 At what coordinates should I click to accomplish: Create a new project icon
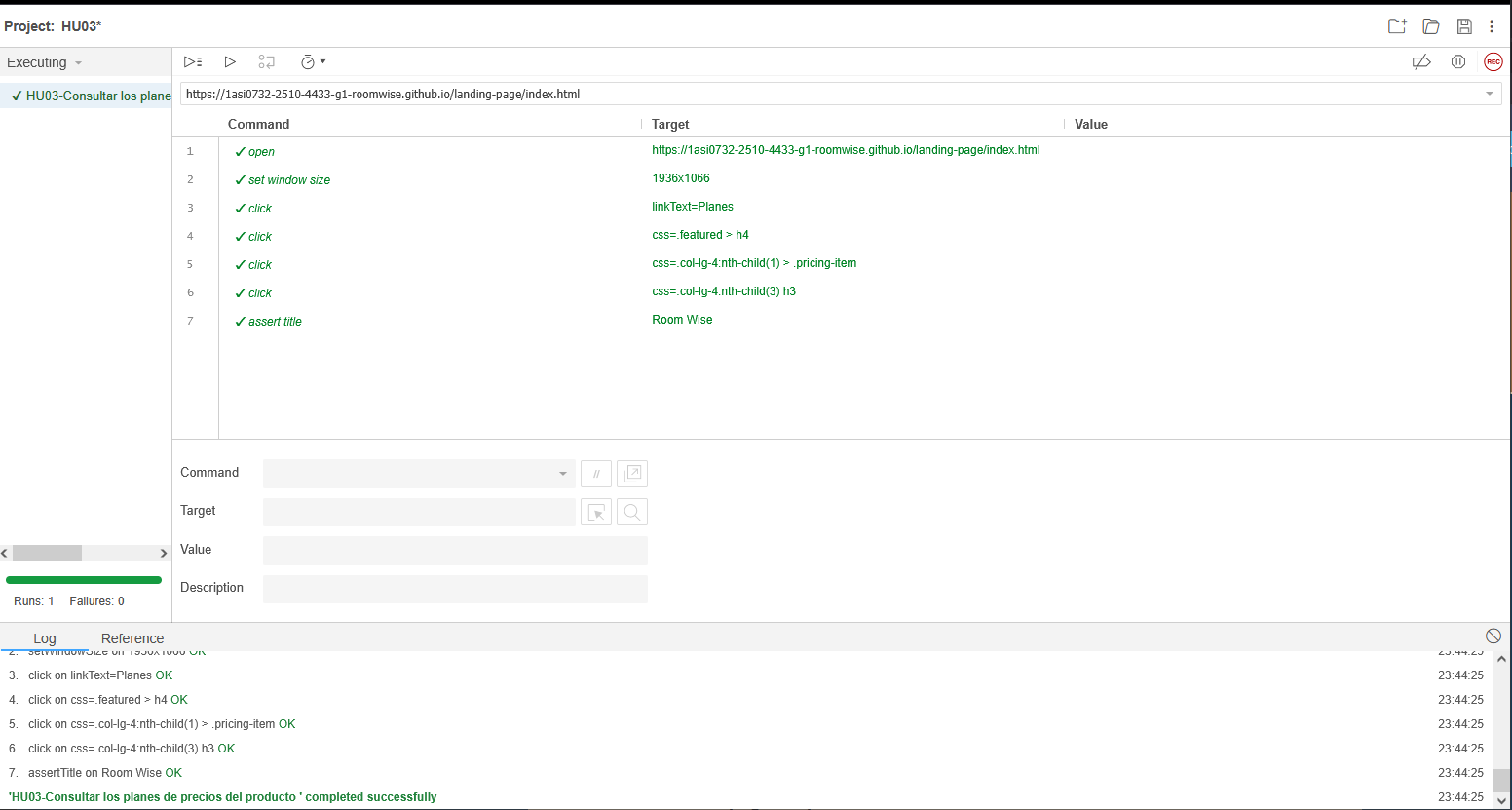[1397, 26]
